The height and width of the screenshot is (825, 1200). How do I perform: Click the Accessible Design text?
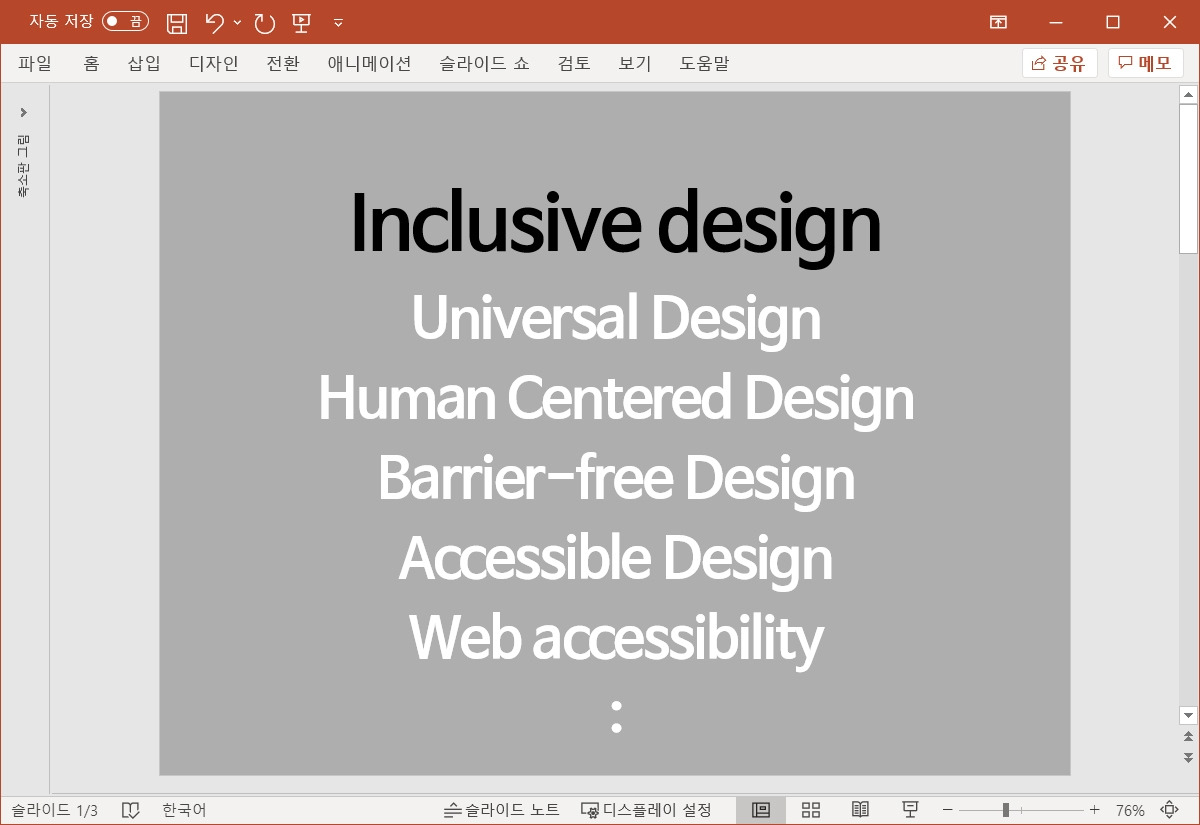coord(615,559)
